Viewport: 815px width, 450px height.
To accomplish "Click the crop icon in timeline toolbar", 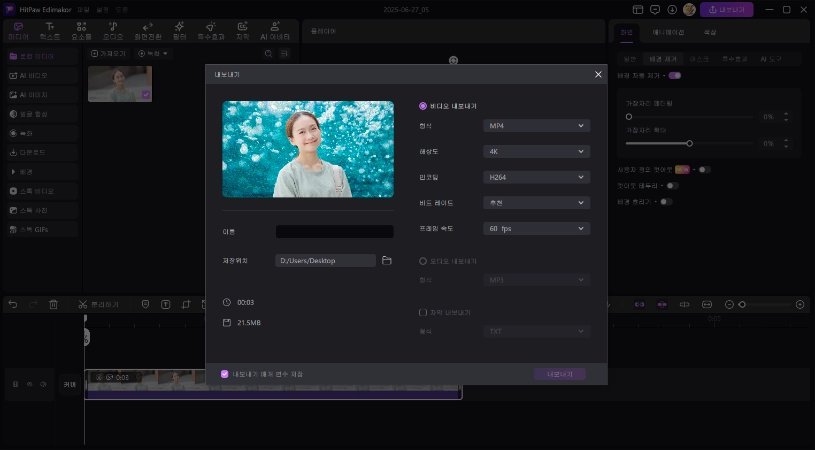I will click(x=186, y=305).
